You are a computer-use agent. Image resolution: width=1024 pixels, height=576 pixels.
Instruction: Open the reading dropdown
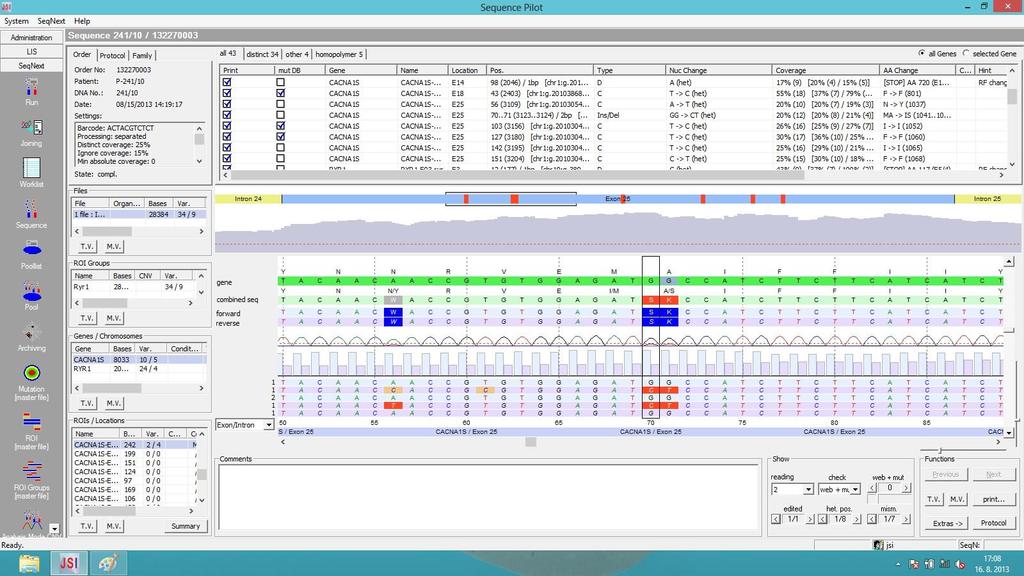click(808, 489)
